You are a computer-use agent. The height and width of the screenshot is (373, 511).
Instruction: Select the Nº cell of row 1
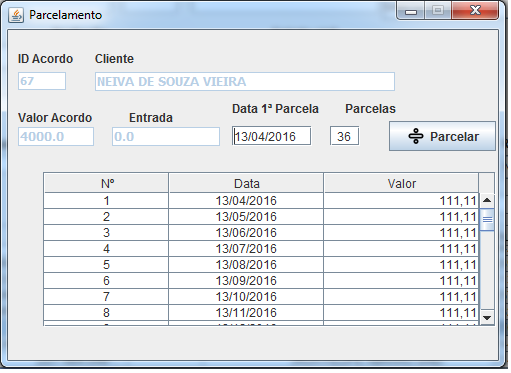106,201
